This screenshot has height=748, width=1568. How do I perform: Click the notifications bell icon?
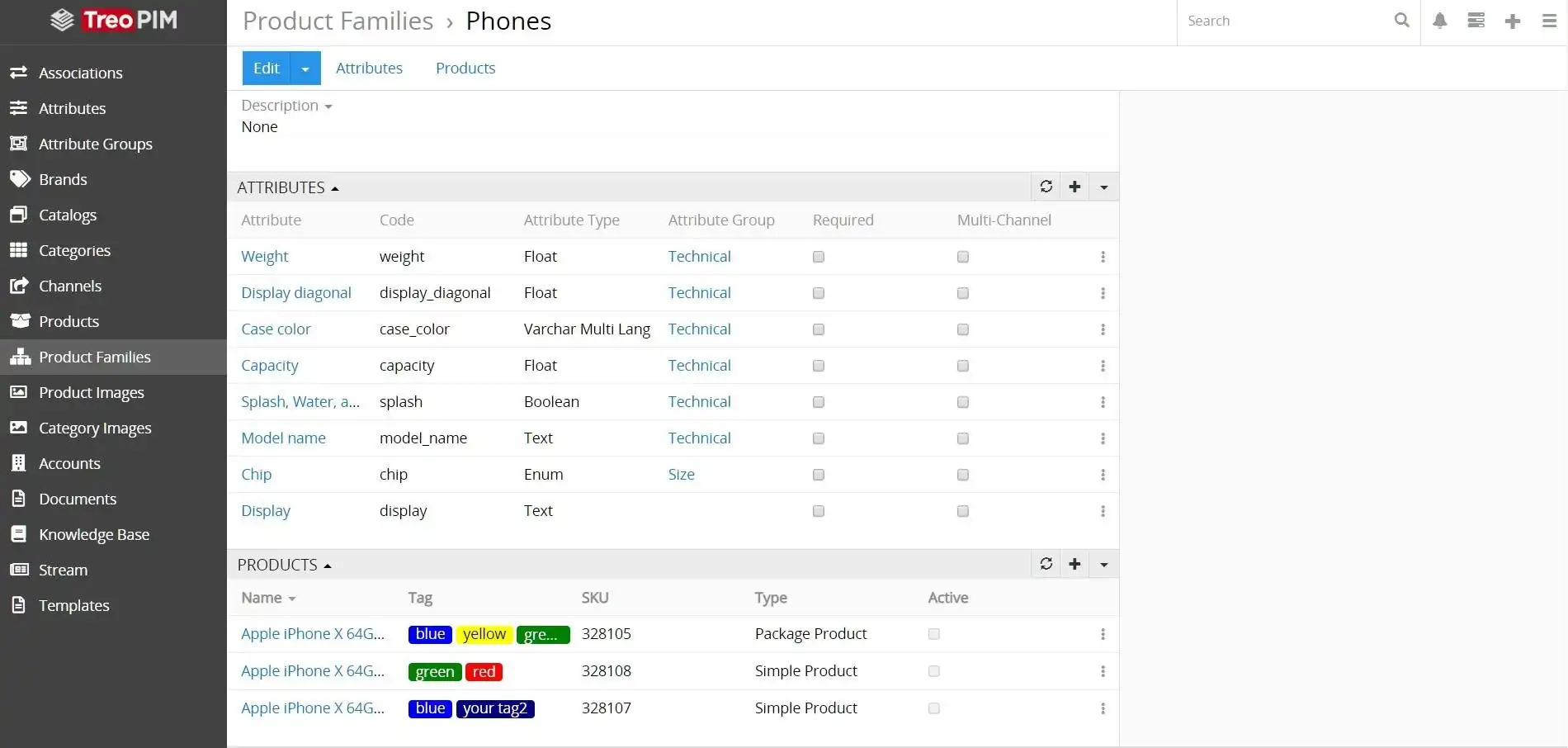[x=1439, y=21]
